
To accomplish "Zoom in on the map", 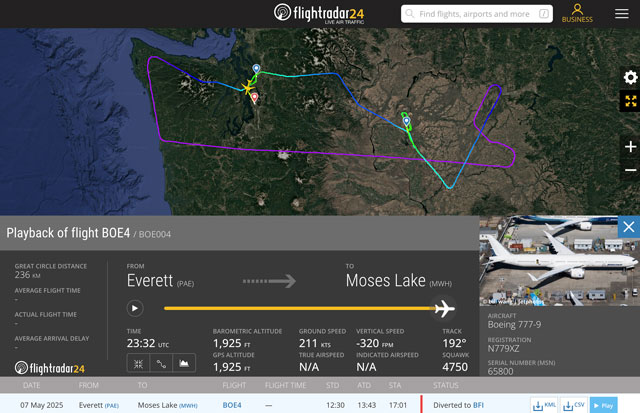I will tap(630, 147).
